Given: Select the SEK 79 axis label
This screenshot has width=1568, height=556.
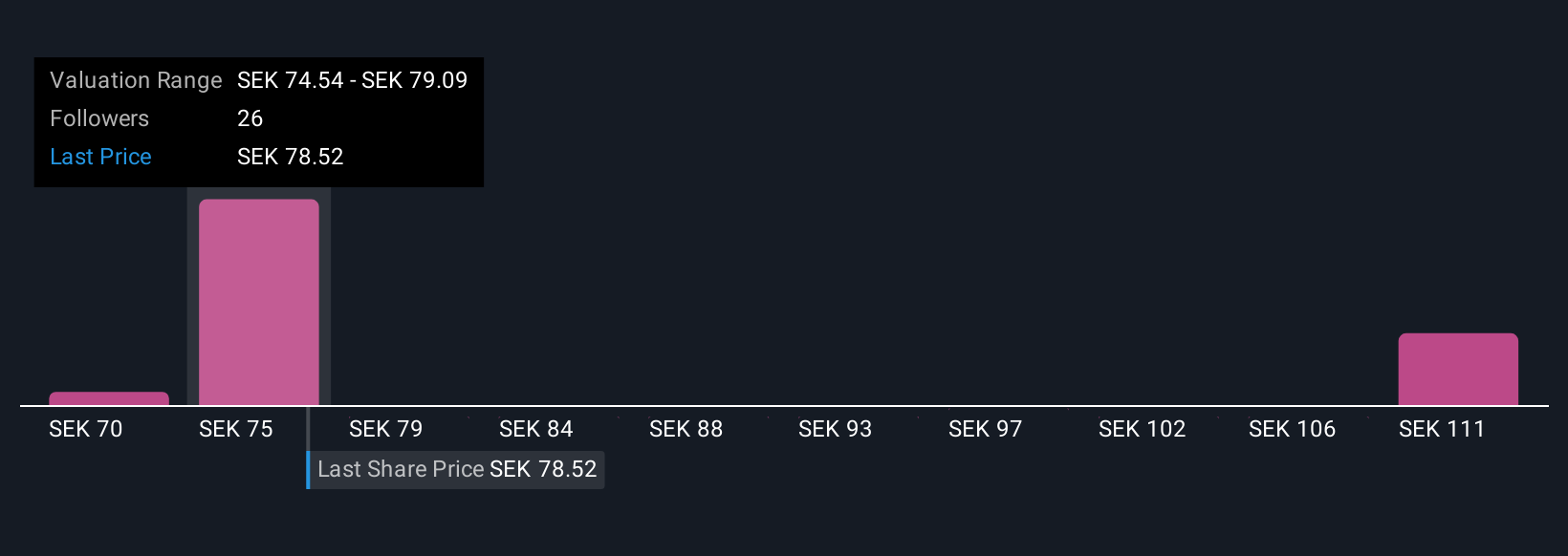Looking at the screenshot, I should (x=385, y=429).
